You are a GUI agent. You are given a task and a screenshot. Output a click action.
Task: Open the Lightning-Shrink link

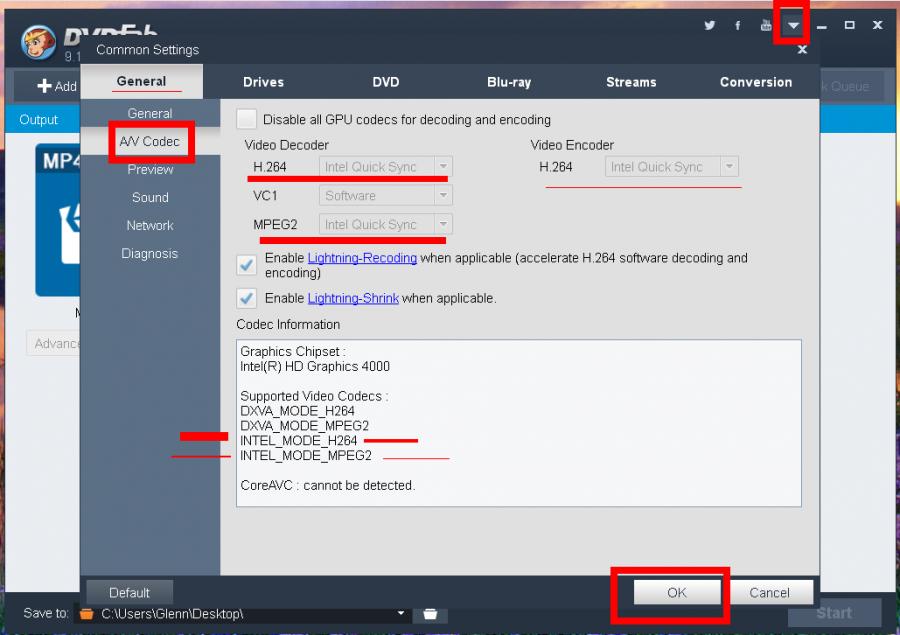click(x=353, y=298)
